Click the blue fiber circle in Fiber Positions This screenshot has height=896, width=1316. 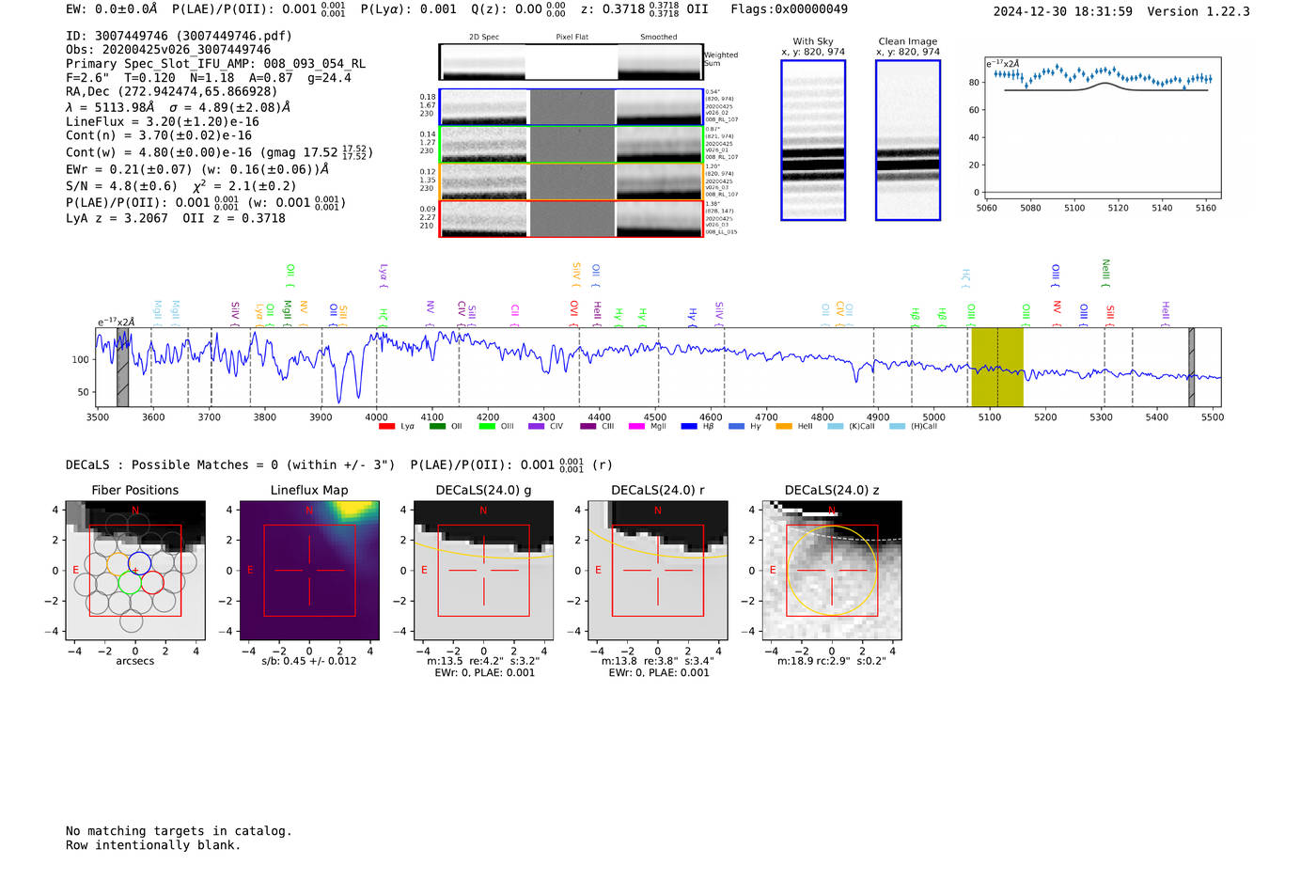139,562
